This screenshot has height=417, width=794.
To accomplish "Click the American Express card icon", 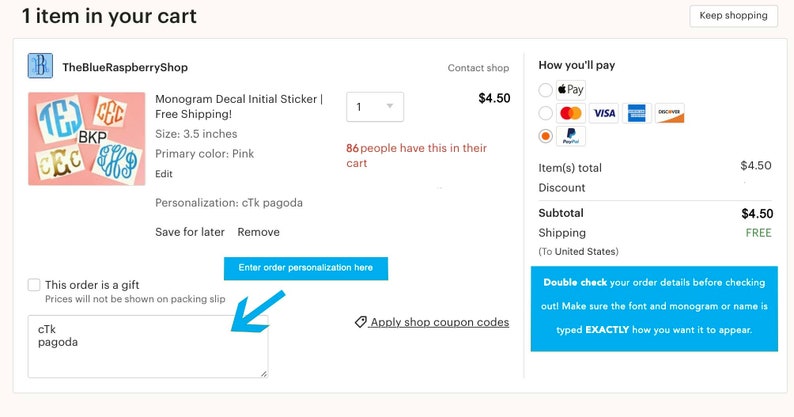I will (x=637, y=113).
